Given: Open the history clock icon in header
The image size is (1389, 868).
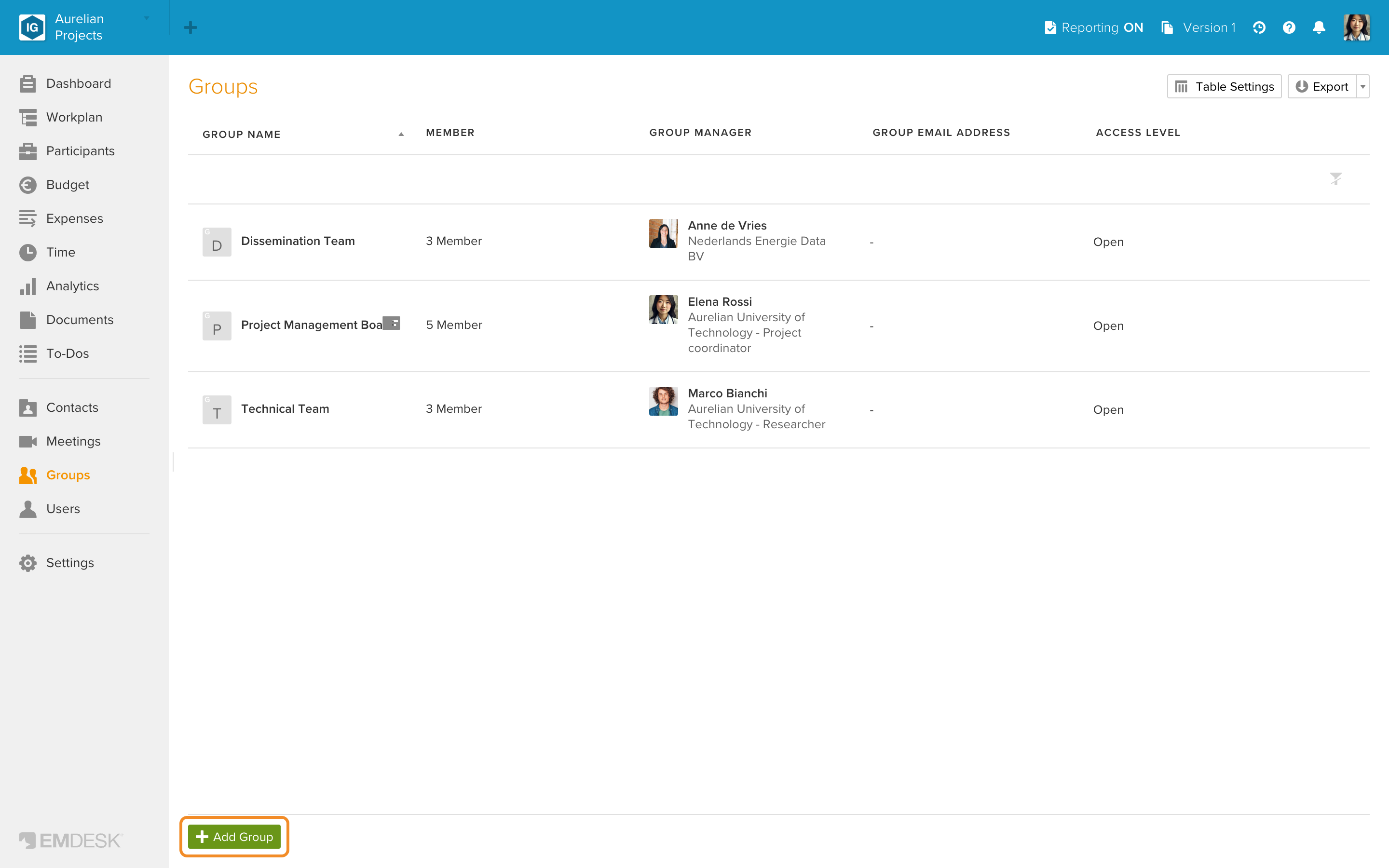Looking at the screenshot, I should pos(1259,27).
